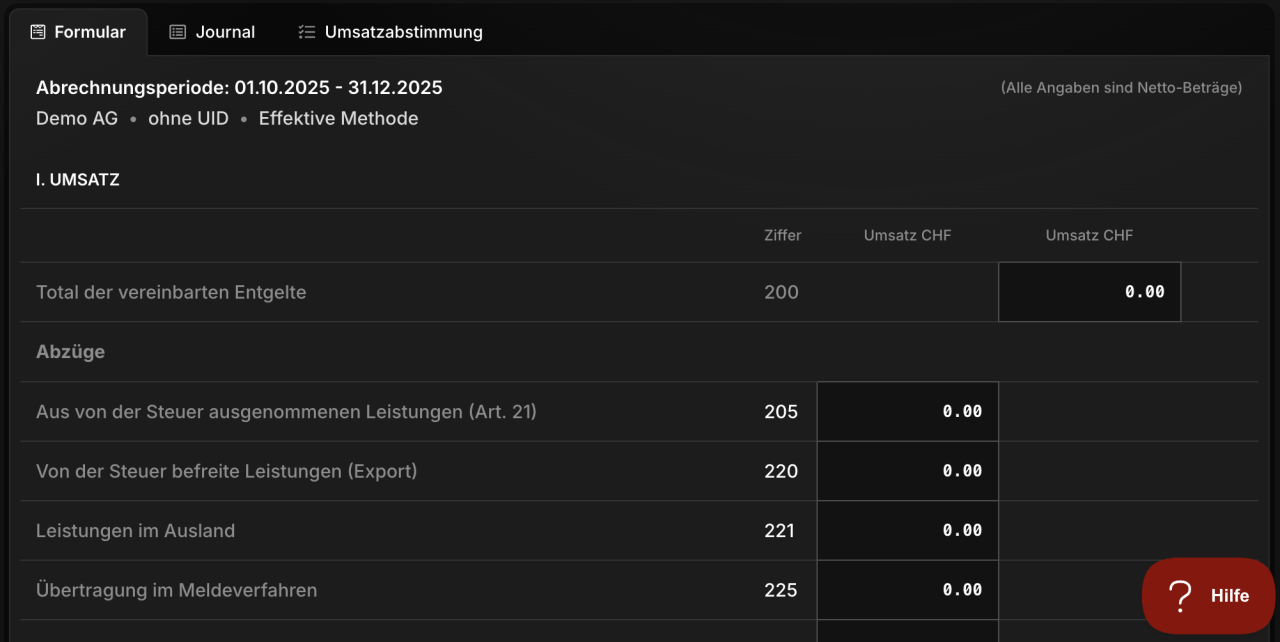Image resolution: width=1280 pixels, height=642 pixels.
Task: Open the Umsatzabstimmung tab
Action: pyautogui.click(x=390, y=32)
